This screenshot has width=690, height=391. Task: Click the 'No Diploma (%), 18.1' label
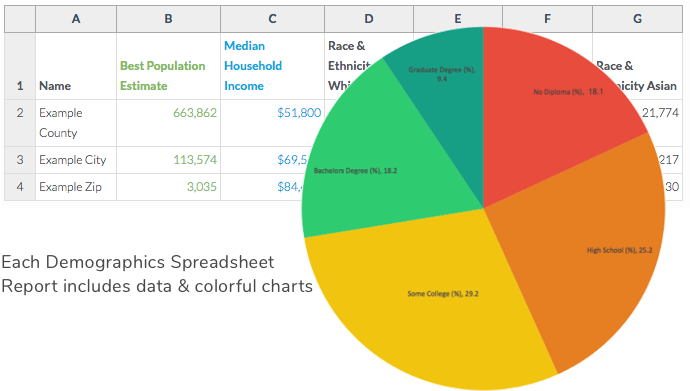(x=568, y=92)
